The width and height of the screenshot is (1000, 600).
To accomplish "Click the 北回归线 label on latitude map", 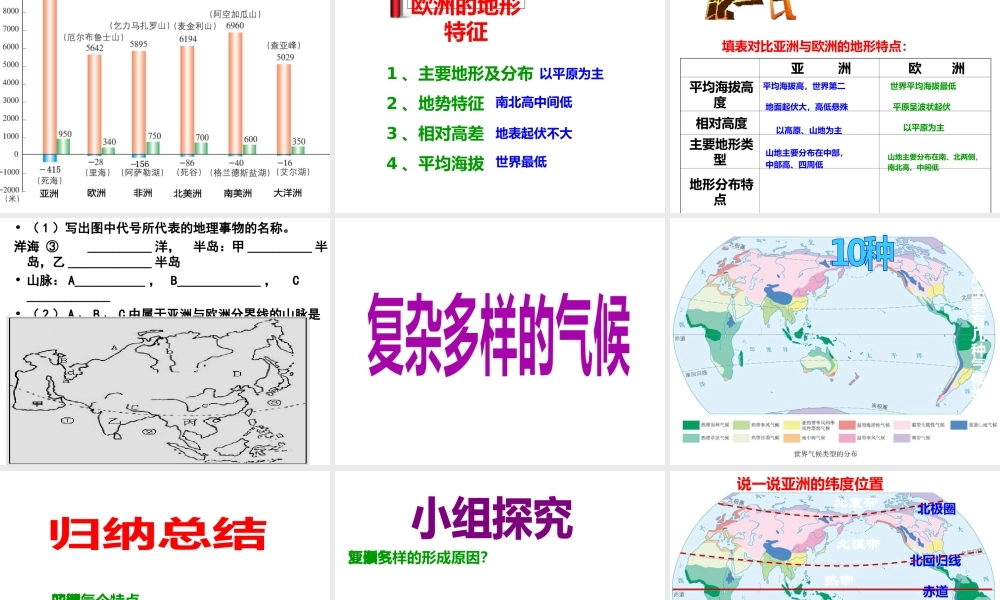I will pyautogui.click(x=935, y=560).
